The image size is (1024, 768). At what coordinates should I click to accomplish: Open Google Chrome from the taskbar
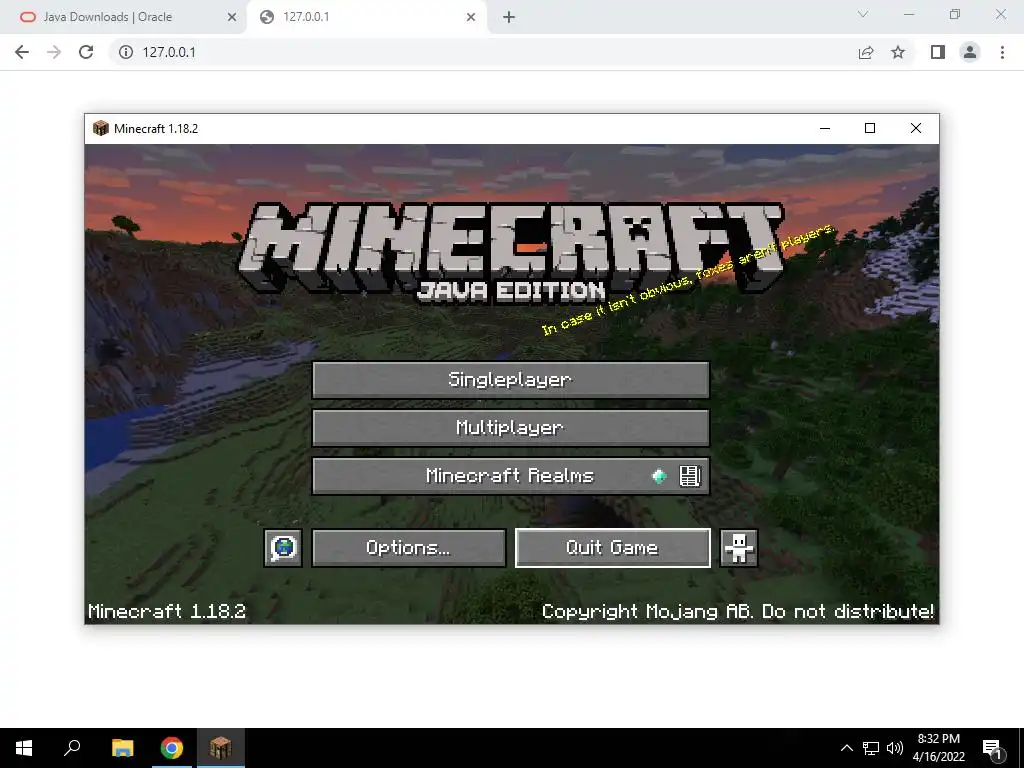point(172,748)
